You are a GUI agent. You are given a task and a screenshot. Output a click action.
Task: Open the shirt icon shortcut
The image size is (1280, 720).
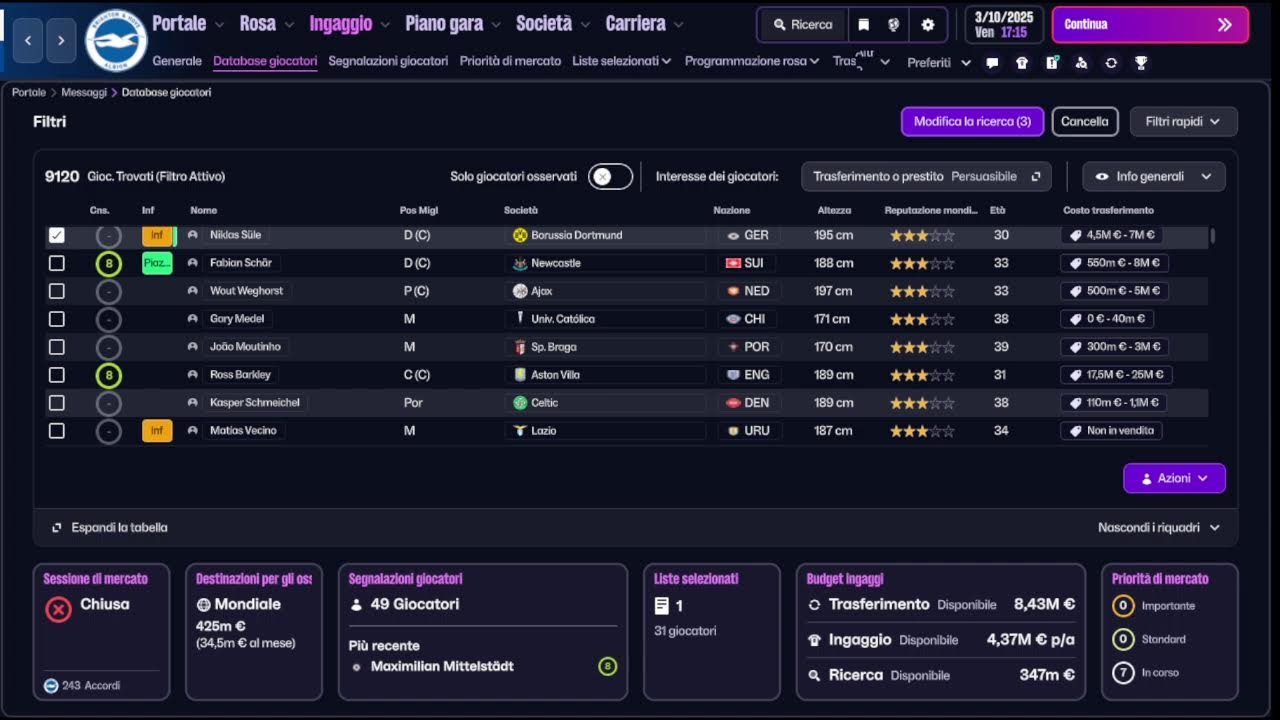coord(1022,62)
